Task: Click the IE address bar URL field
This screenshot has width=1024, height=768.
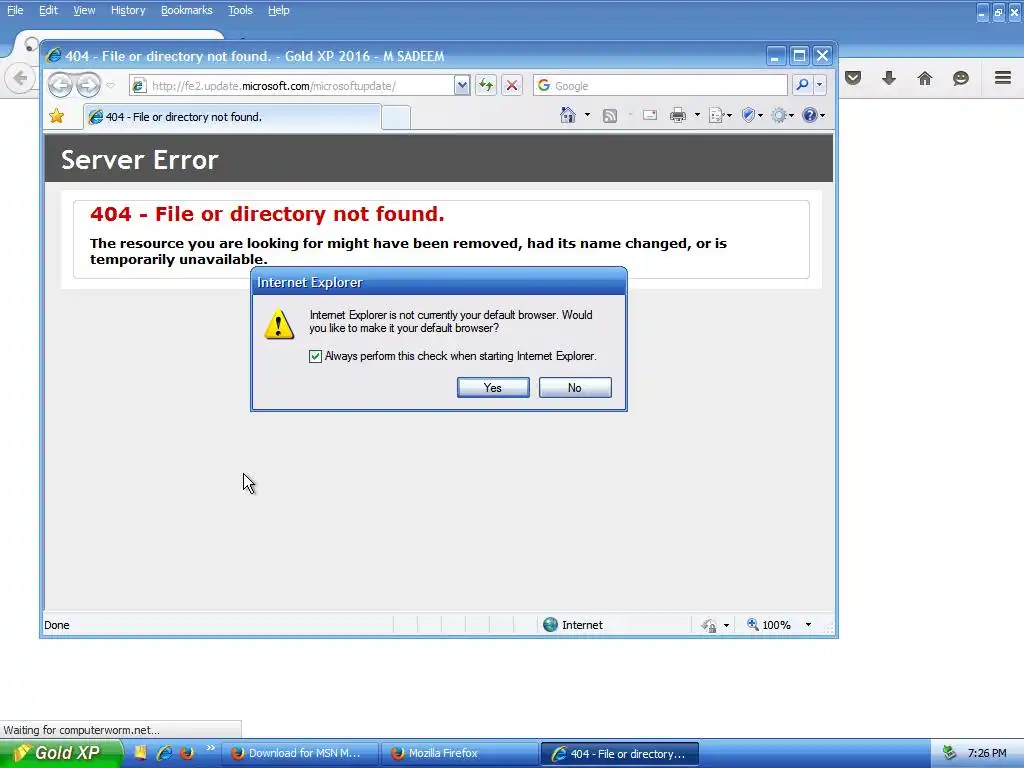Action: pos(292,86)
